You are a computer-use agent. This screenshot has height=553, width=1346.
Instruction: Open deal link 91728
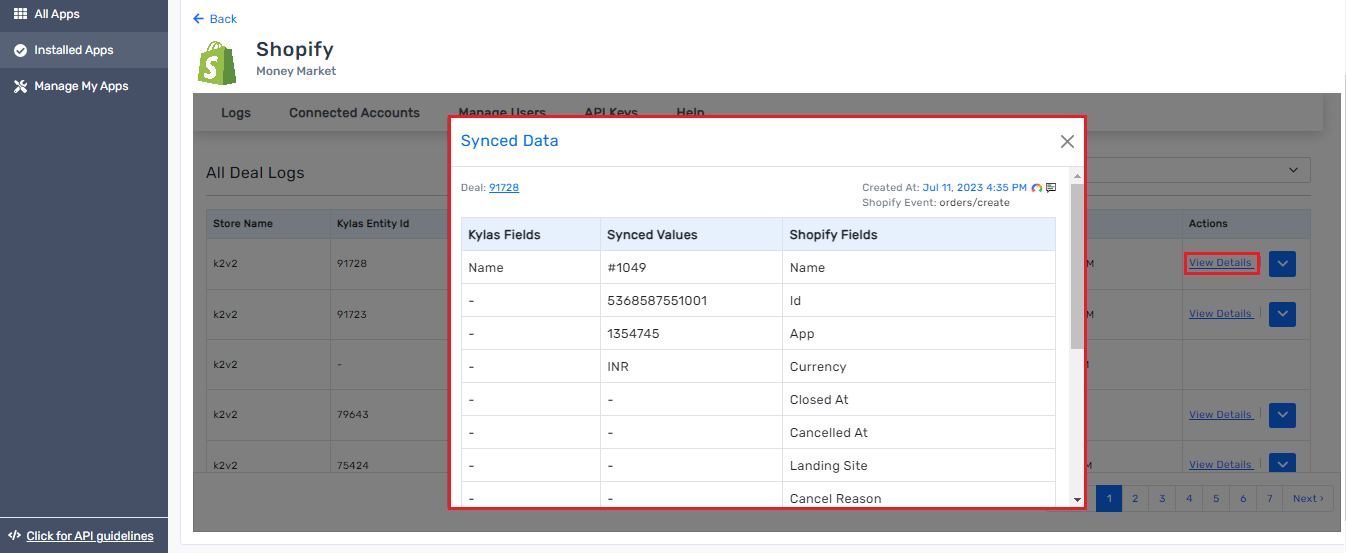[504, 188]
